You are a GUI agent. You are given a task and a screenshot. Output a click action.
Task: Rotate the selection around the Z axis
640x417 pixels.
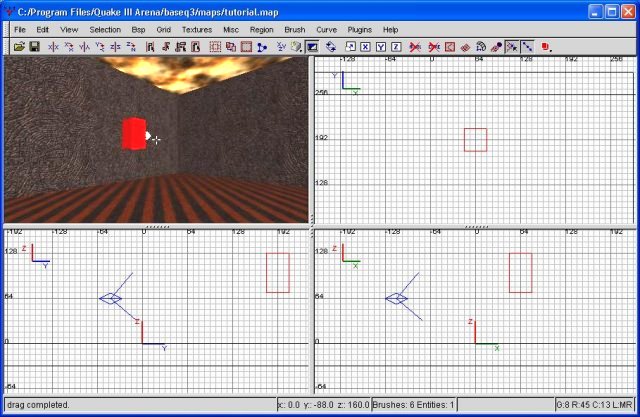click(131, 47)
